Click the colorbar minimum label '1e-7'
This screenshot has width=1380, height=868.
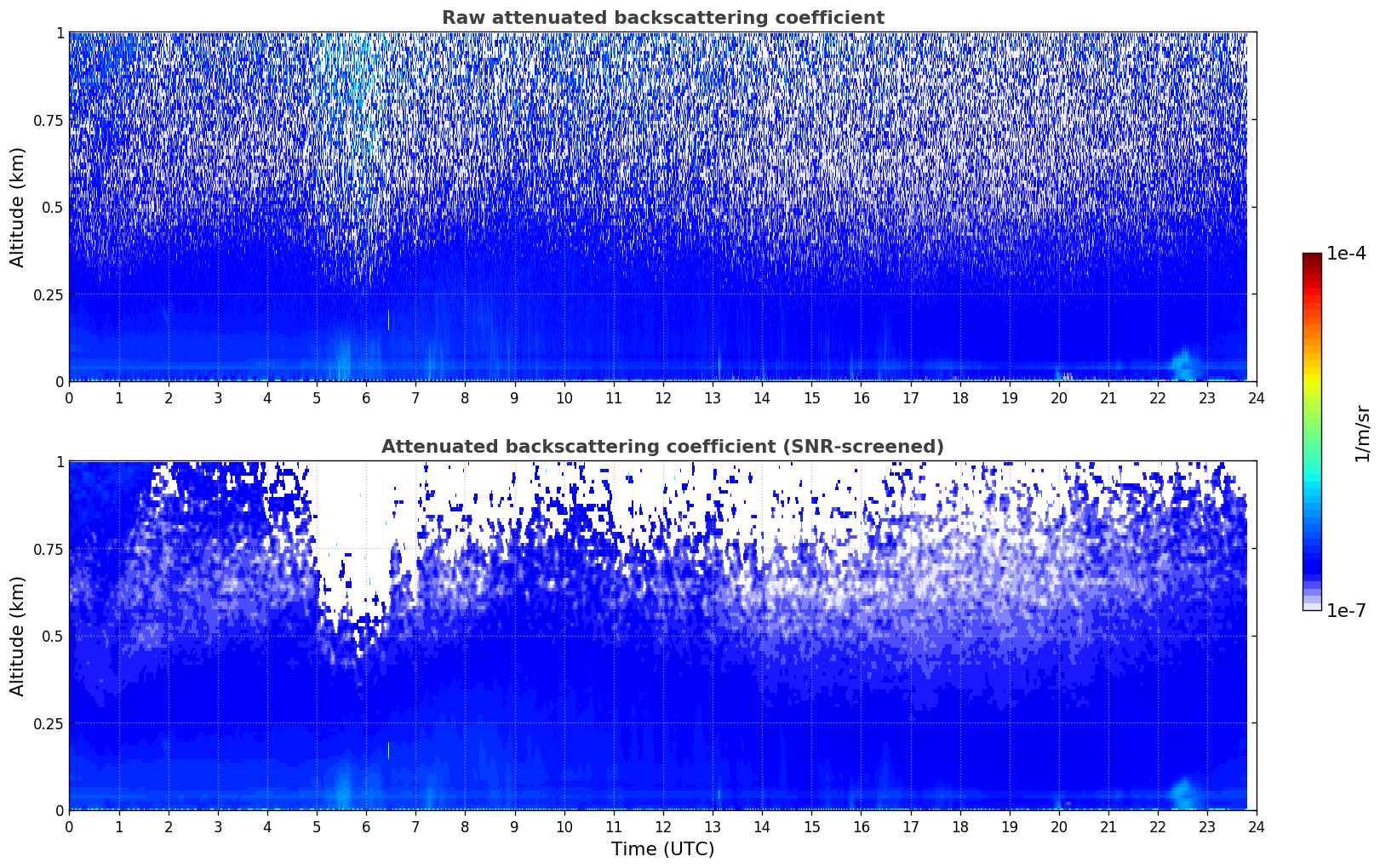click(1346, 610)
